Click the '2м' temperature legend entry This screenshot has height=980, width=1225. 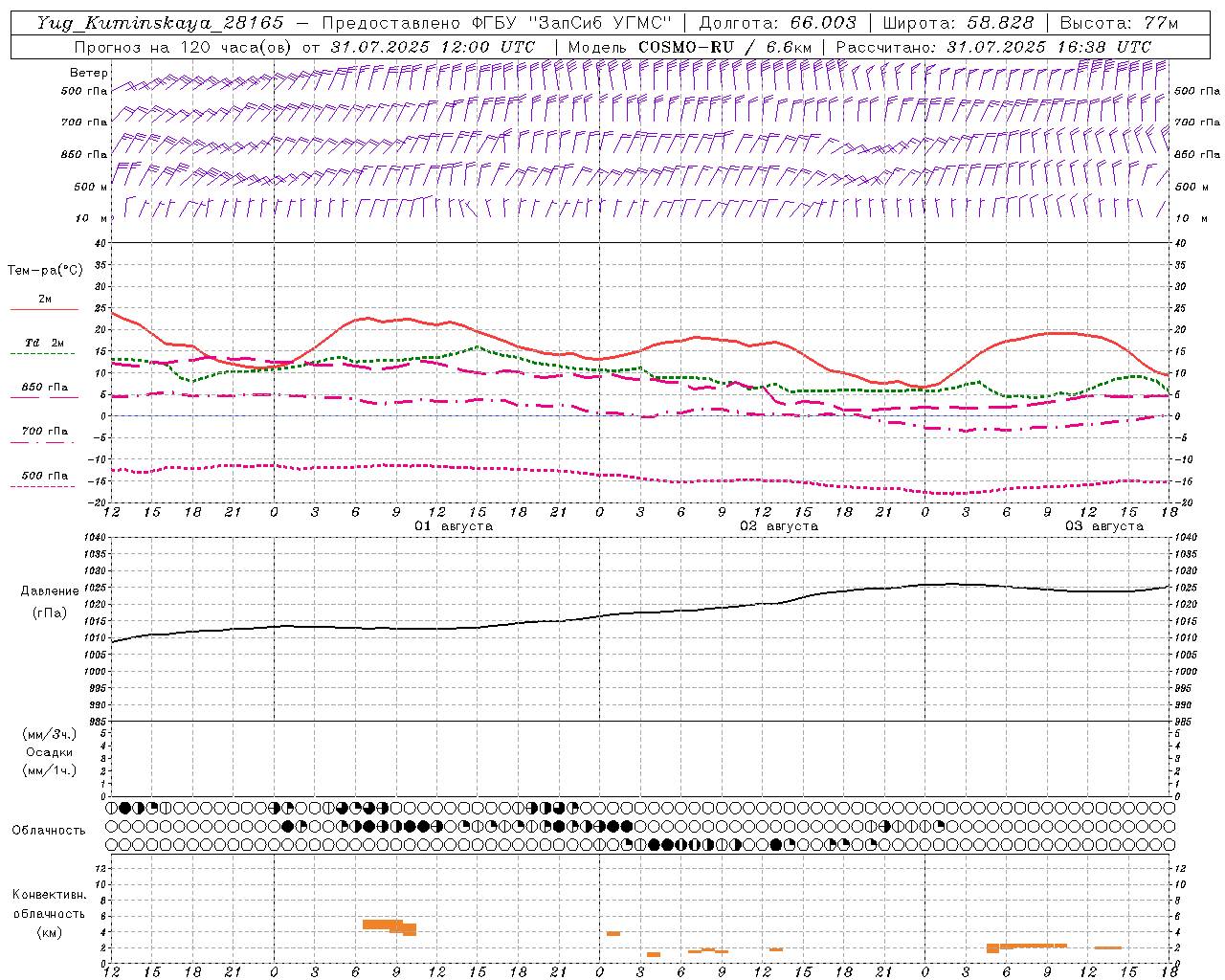coord(45,300)
